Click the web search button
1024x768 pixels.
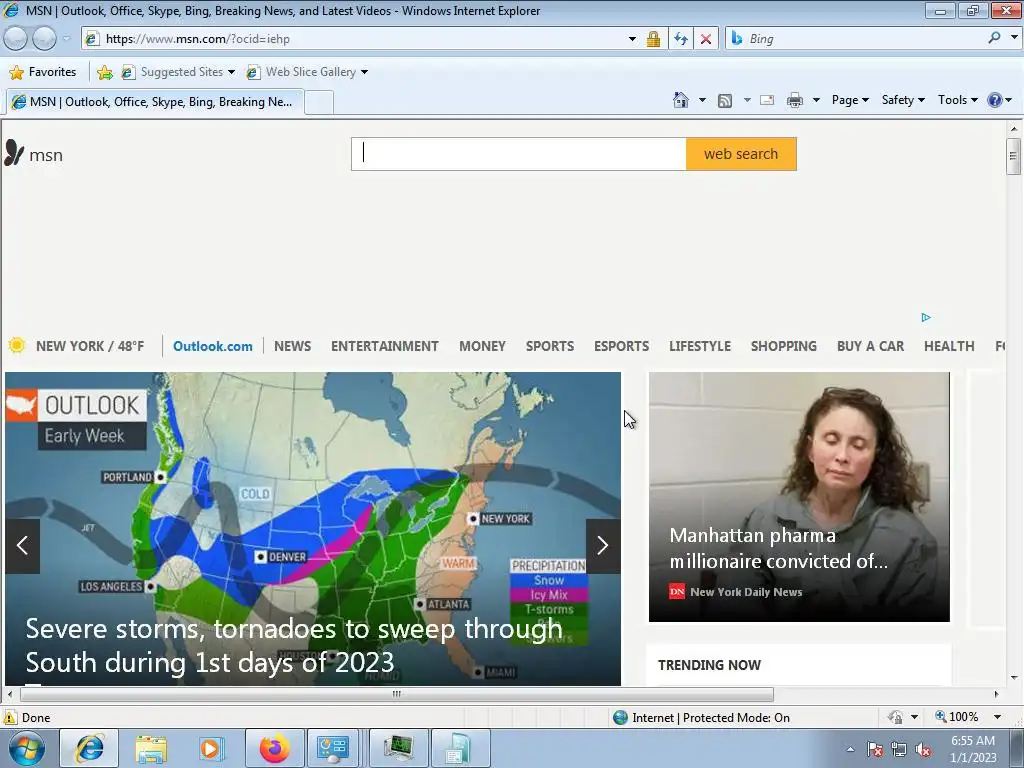(741, 154)
